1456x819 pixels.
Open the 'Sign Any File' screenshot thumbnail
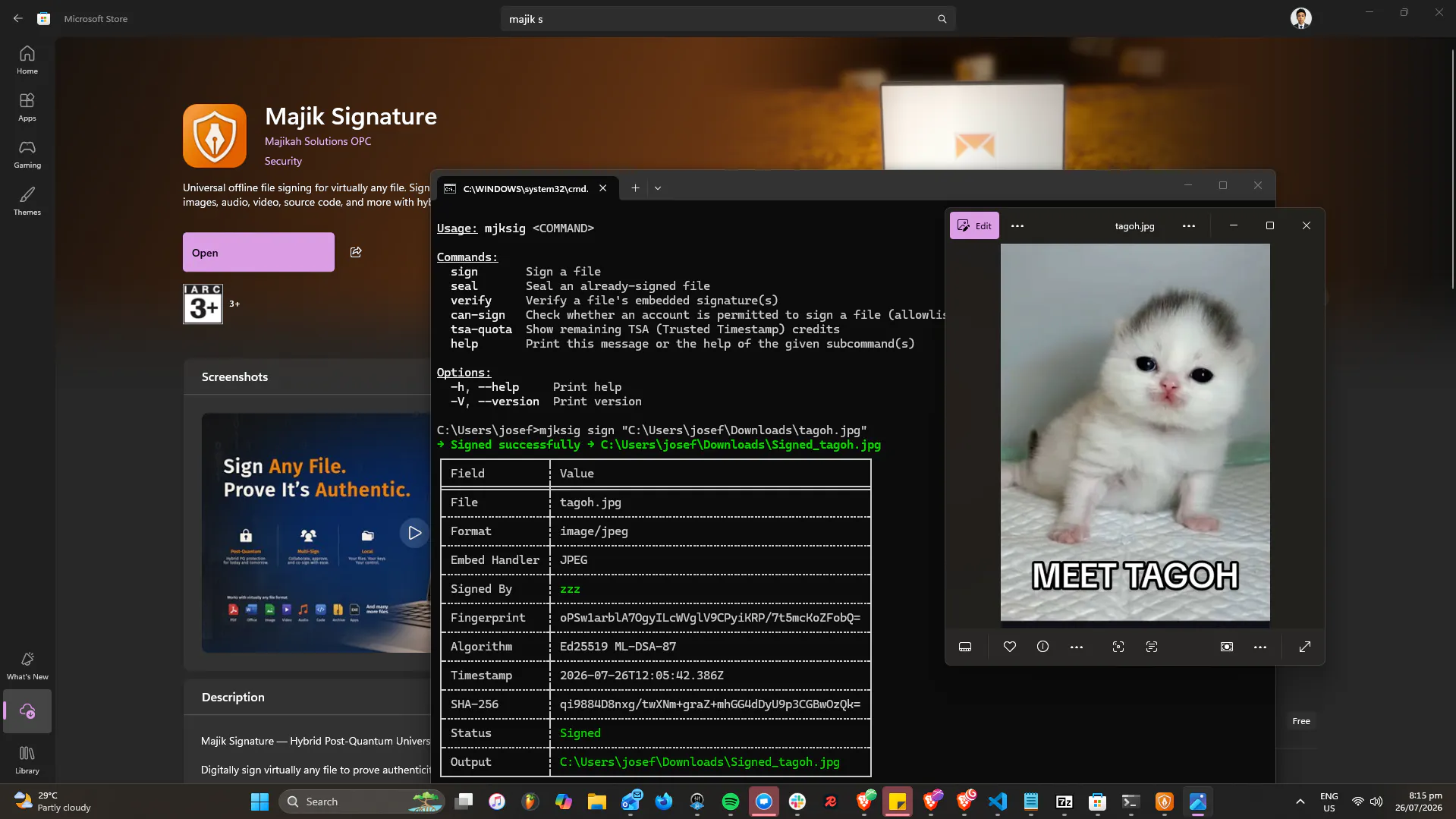(x=316, y=533)
